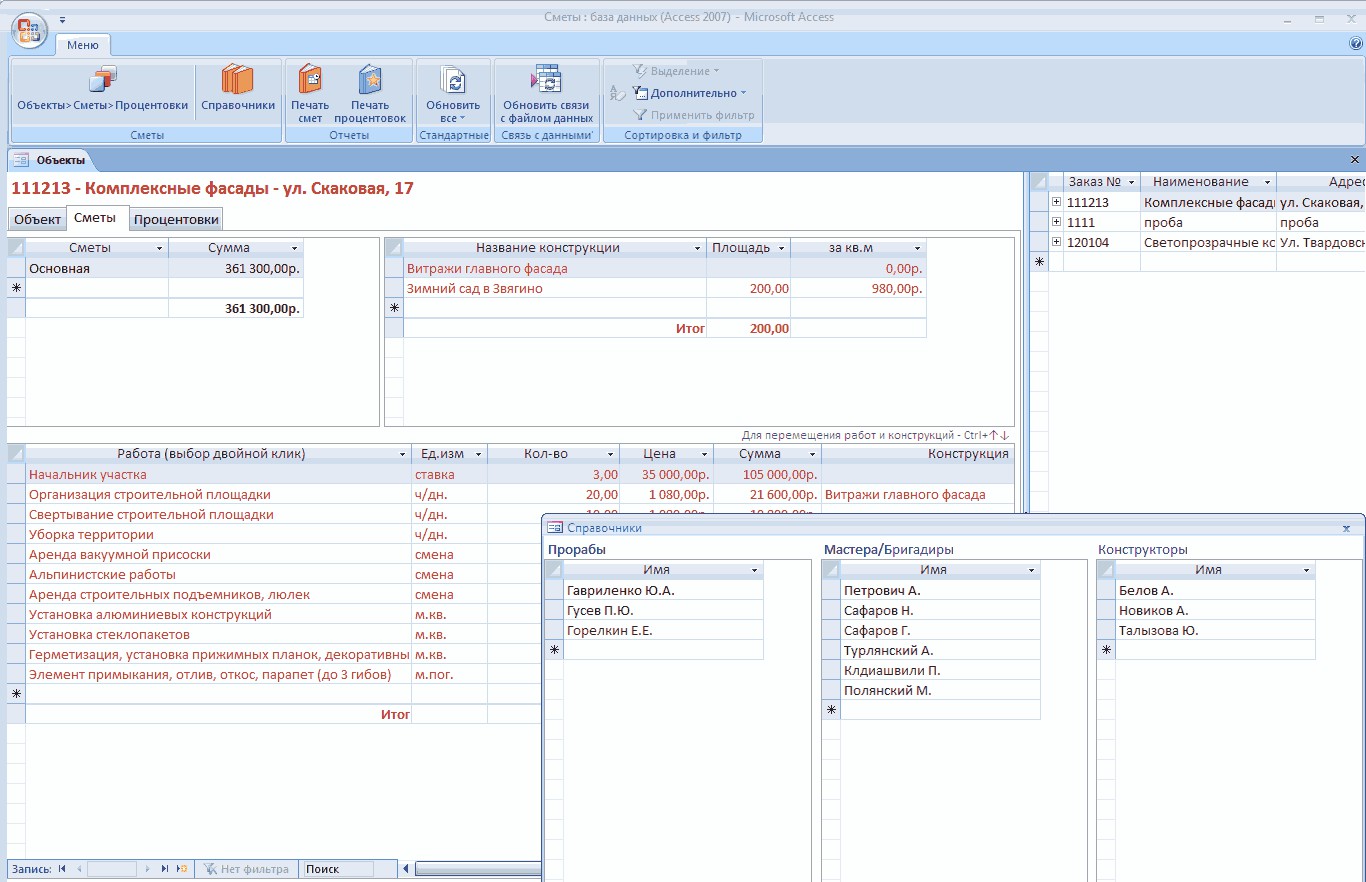Expand order 120104 row plus sign
The height and width of the screenshot is (882, 1366).
1056,242
